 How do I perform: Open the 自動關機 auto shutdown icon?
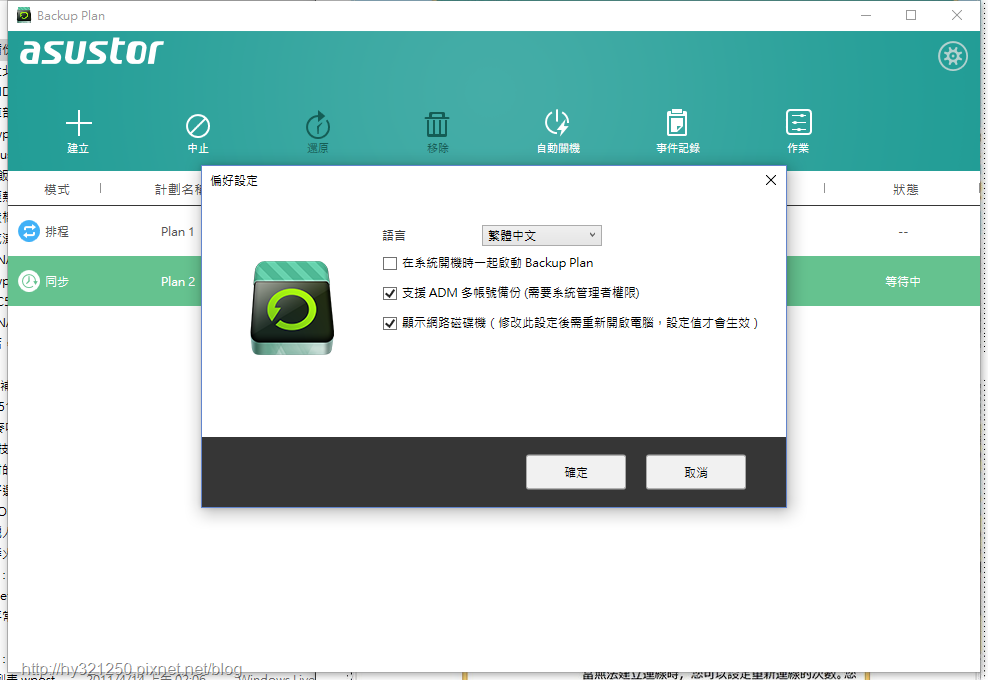(557, 123)
